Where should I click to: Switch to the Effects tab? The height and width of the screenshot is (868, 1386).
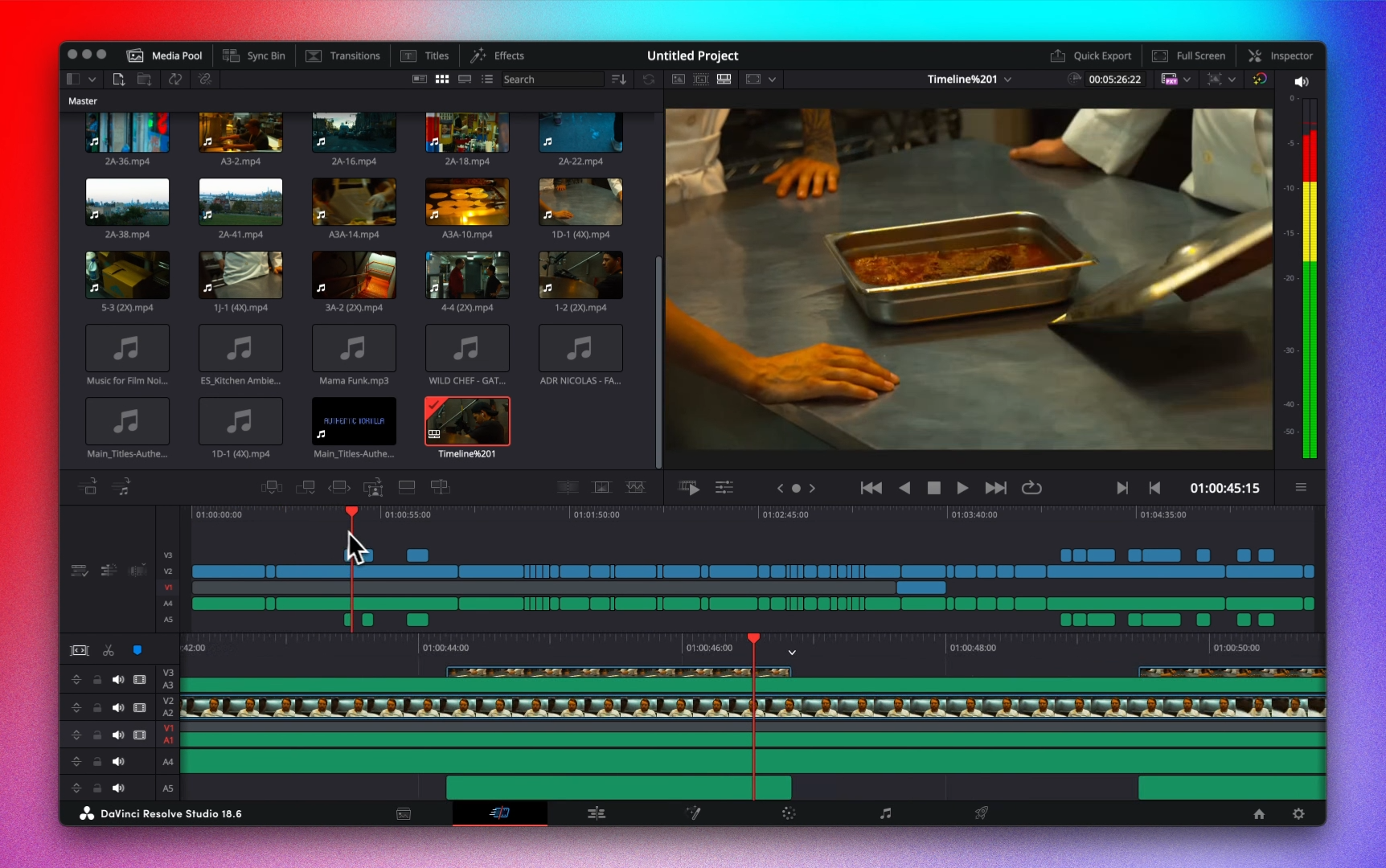click(498, 55)
